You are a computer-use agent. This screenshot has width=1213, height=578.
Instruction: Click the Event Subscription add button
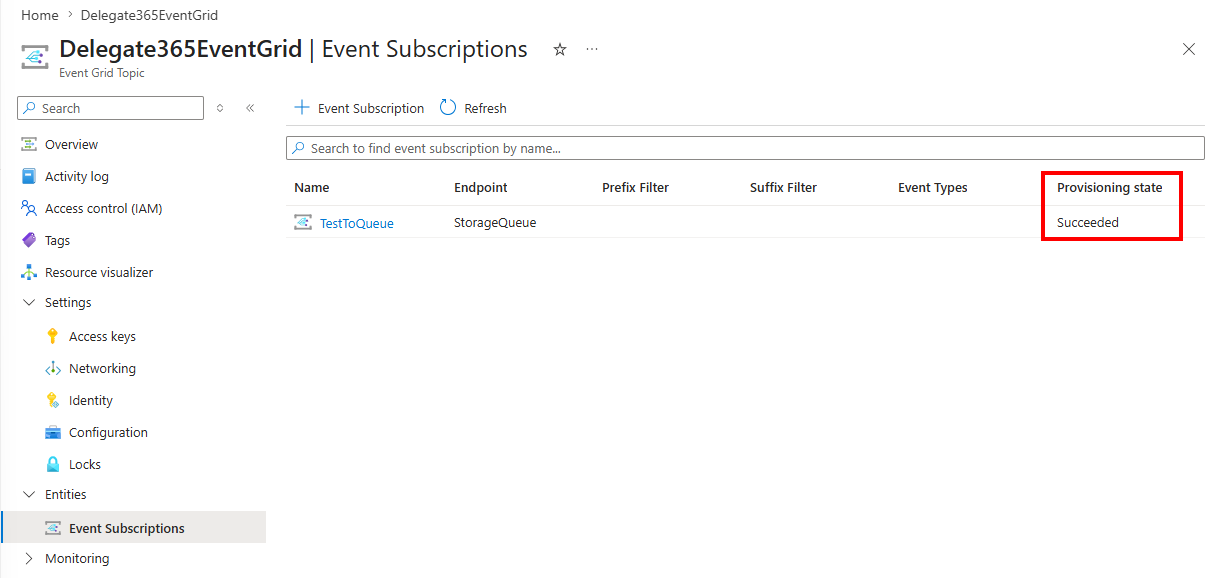(359, 108)
